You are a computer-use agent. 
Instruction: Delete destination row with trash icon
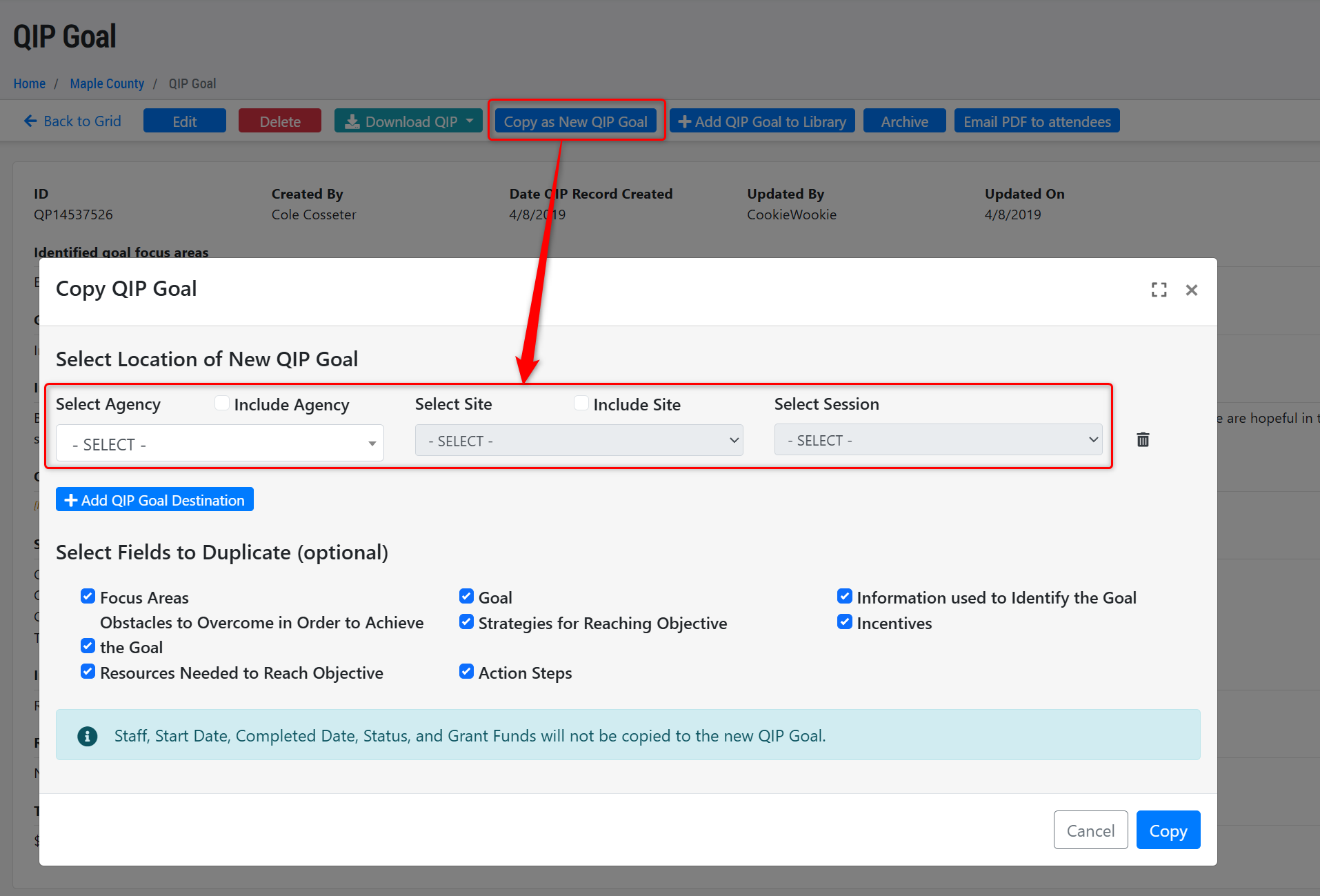point(1143,439)
